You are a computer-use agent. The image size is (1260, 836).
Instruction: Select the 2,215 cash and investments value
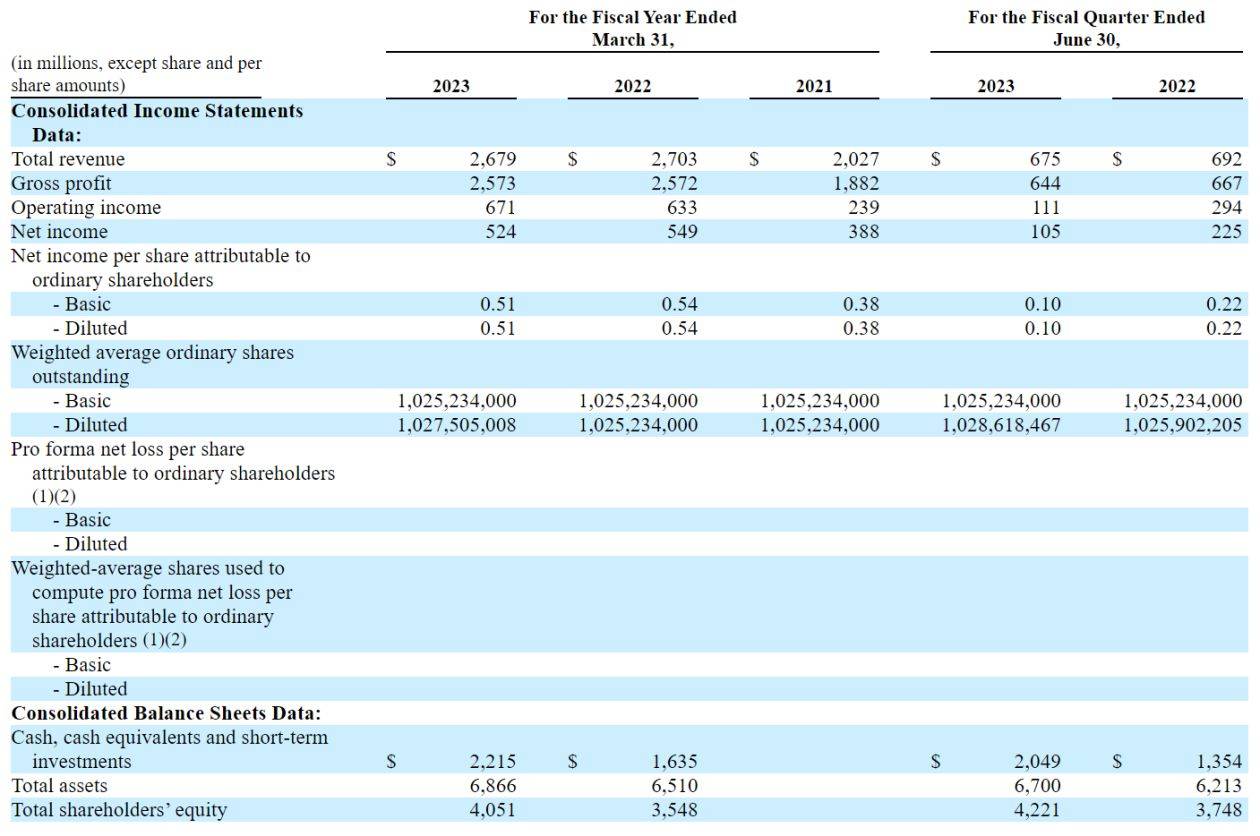492,762
